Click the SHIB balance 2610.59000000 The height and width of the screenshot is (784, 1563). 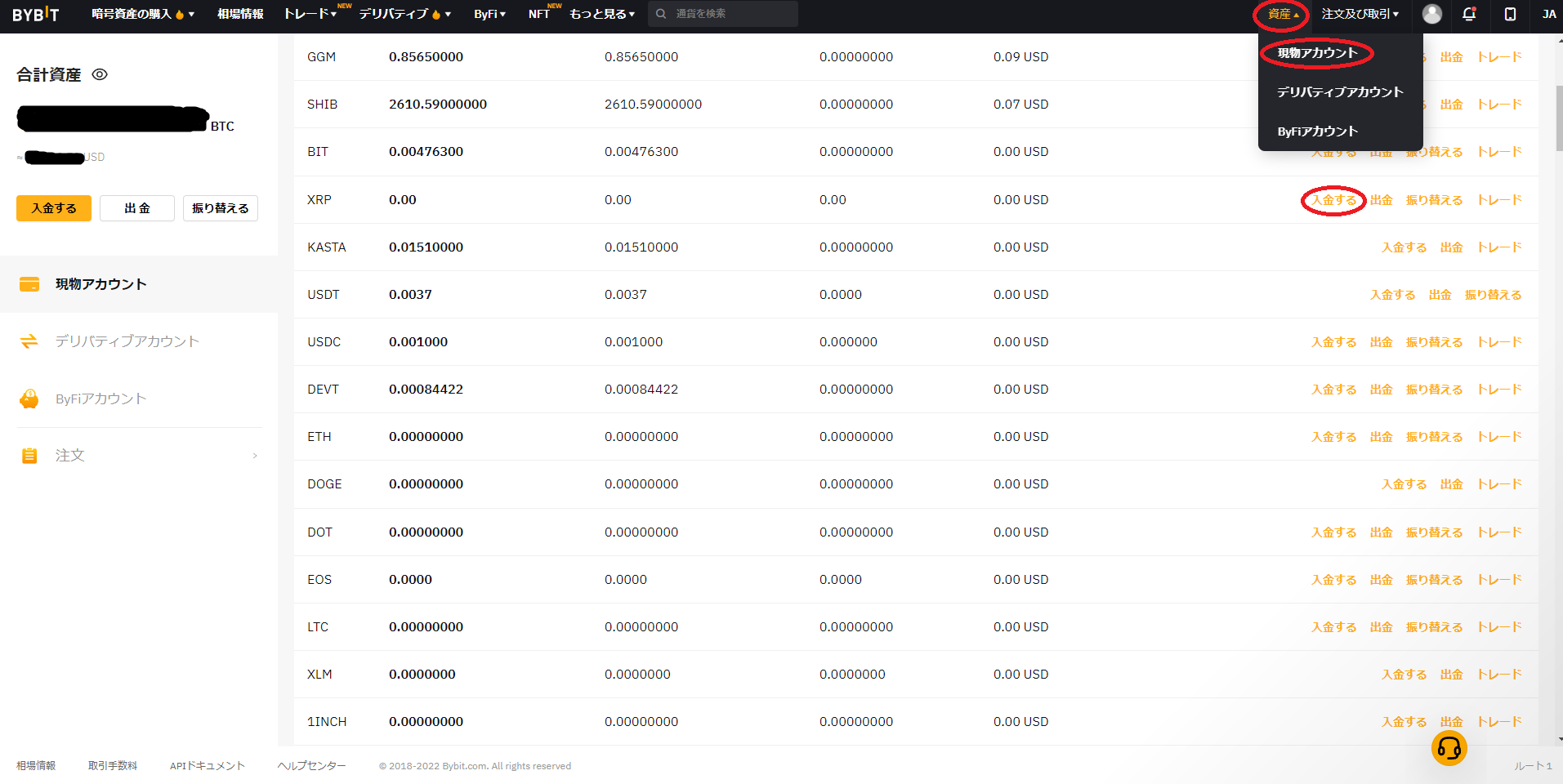438,105
